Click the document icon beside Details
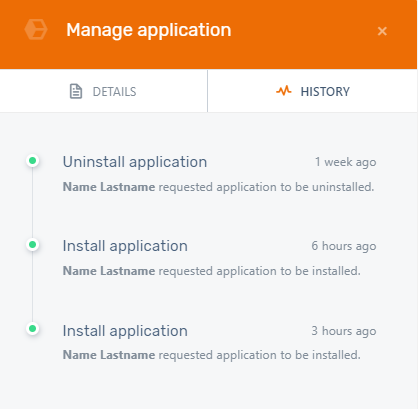The width and height of the screenshot is (418, 409). tap(76, 91)
